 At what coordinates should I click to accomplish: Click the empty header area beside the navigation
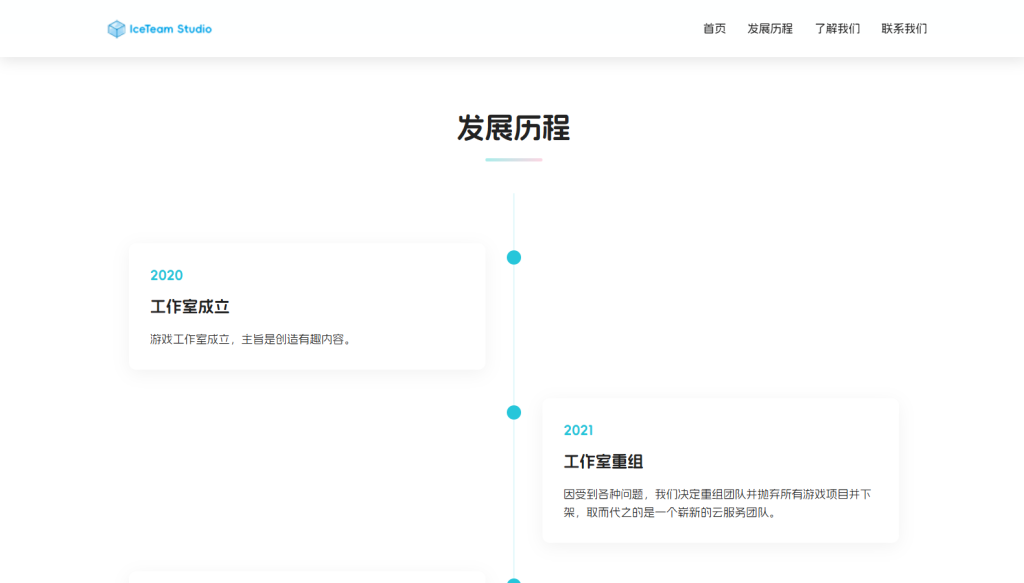[x=450, y=29]
